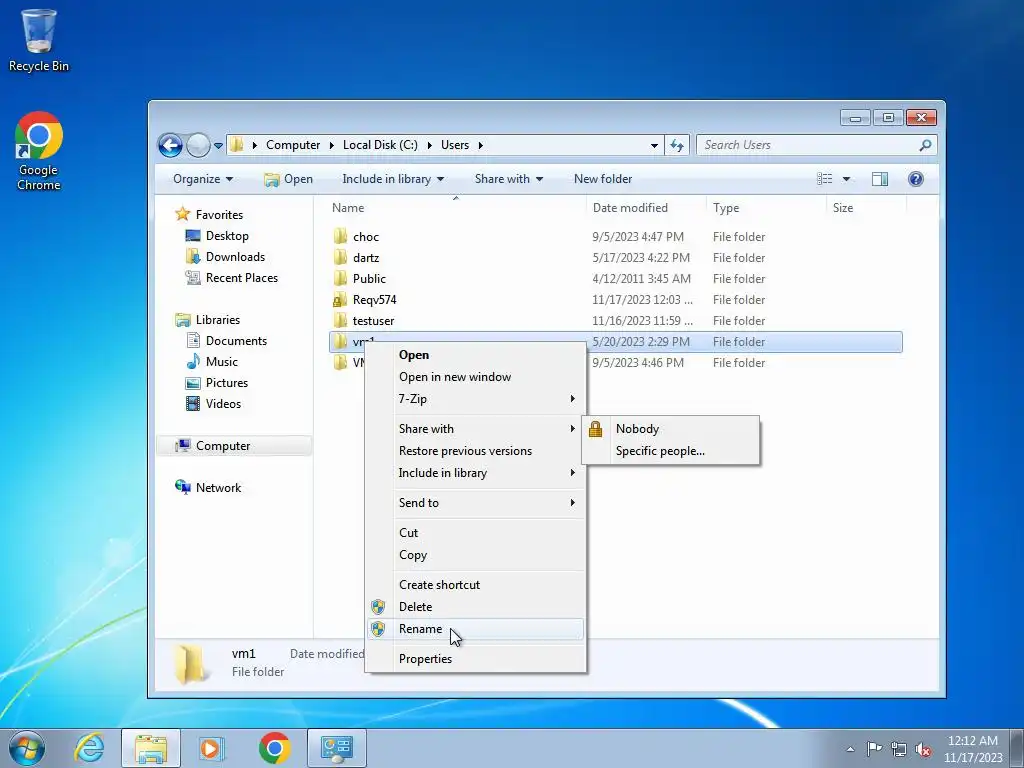This screenshot has width=1024, height=768.
Task: Open the Videos library
Action: [x=214, y=404]
